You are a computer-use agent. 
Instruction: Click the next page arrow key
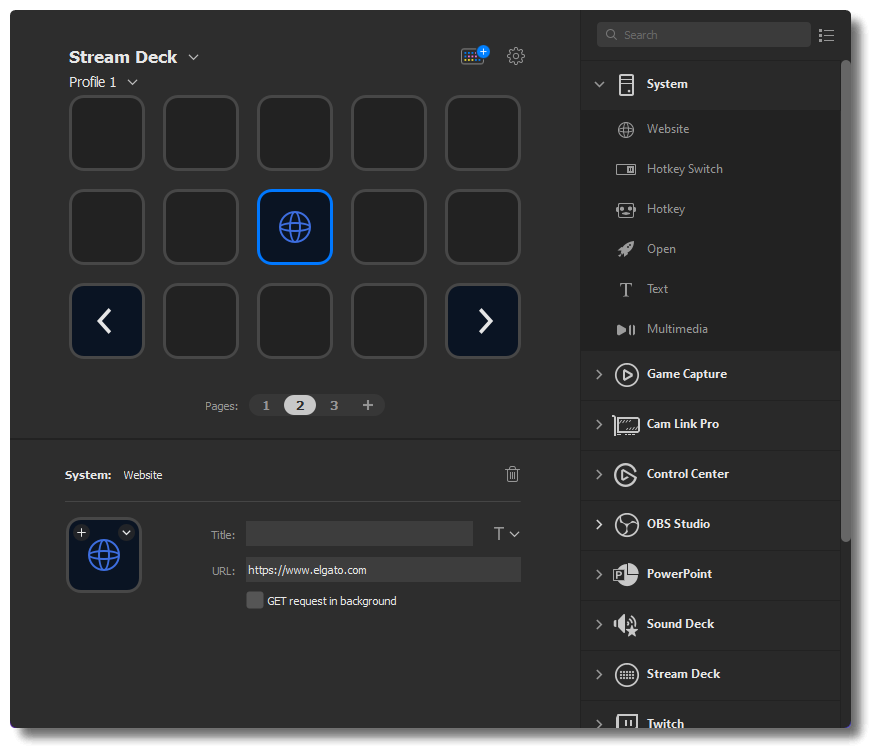[x=483, y=321]
